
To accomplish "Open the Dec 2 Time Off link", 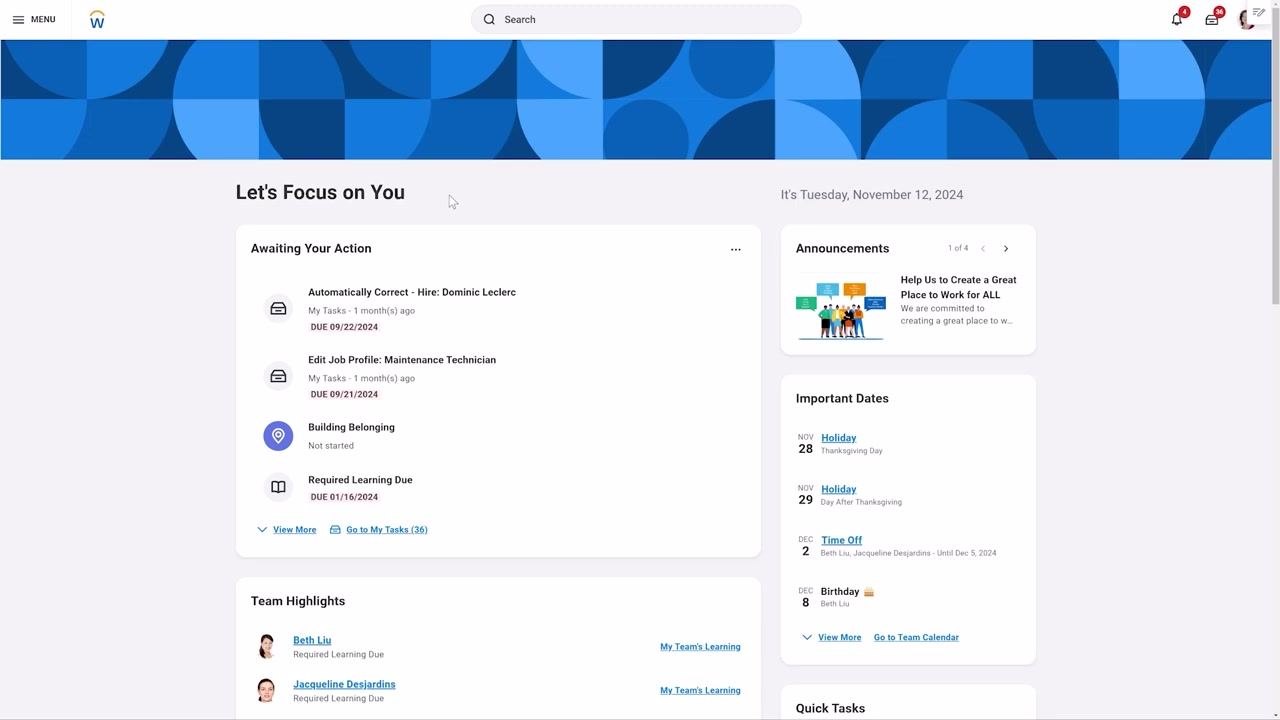I will [x=841, y=540].
